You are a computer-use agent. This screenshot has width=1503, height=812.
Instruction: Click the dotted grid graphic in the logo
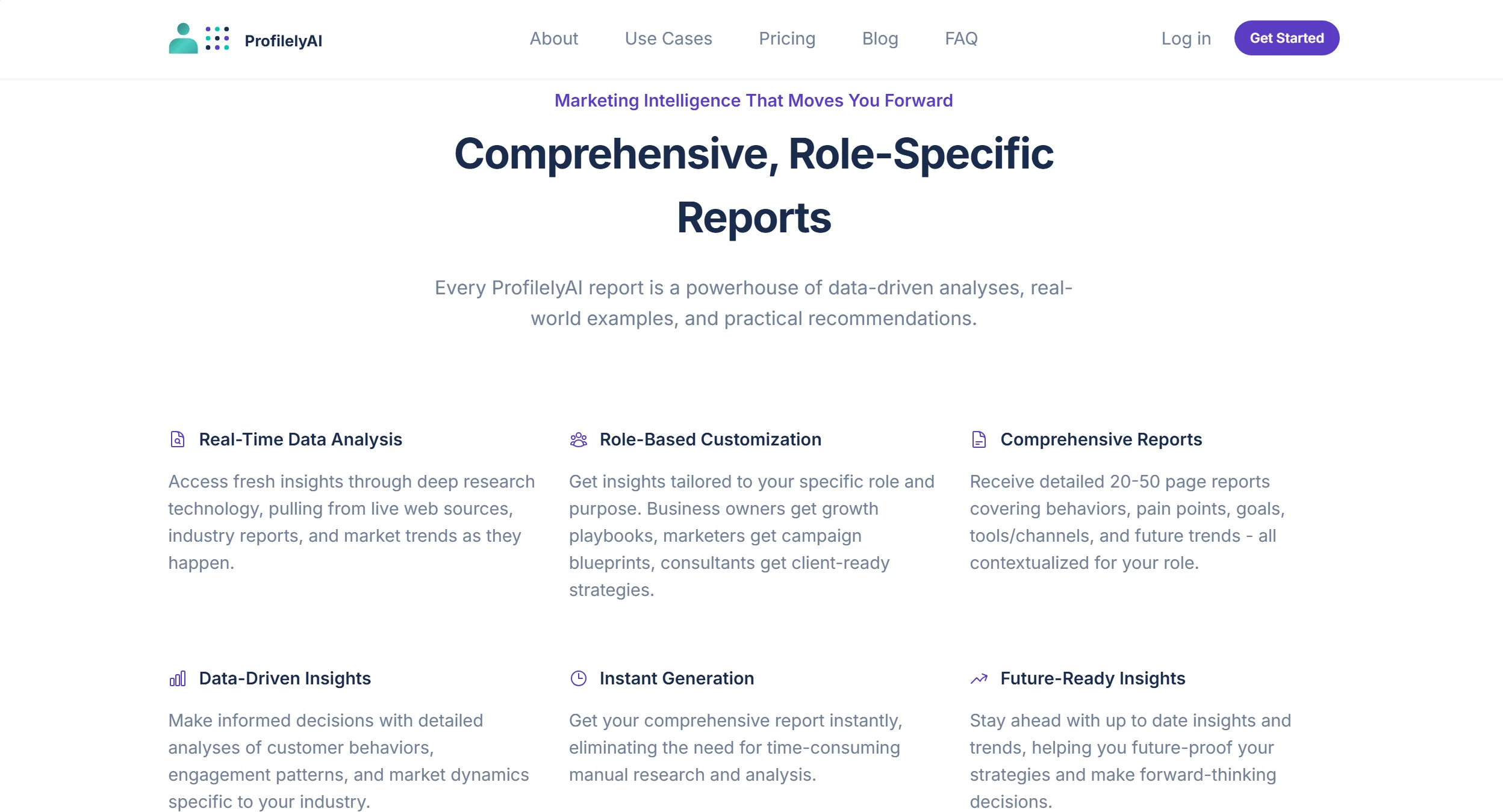pyautogui.click(x=217, y=38)
